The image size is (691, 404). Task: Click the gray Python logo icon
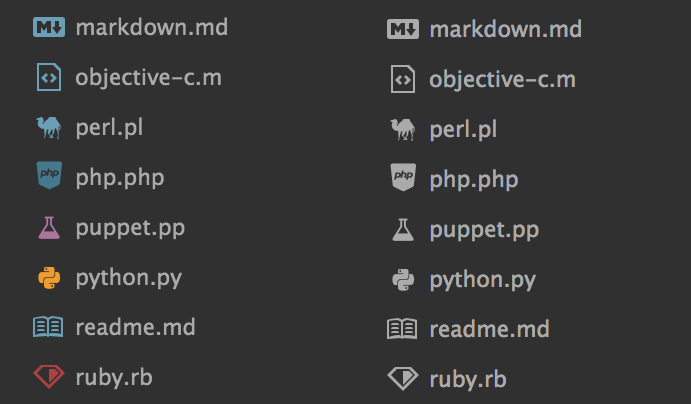402,279
